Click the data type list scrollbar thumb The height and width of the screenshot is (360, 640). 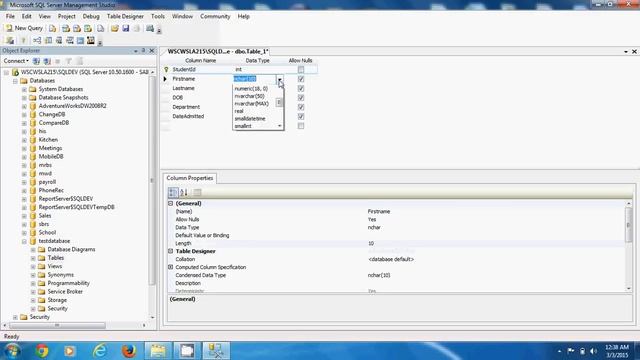[x=280, y=102]
